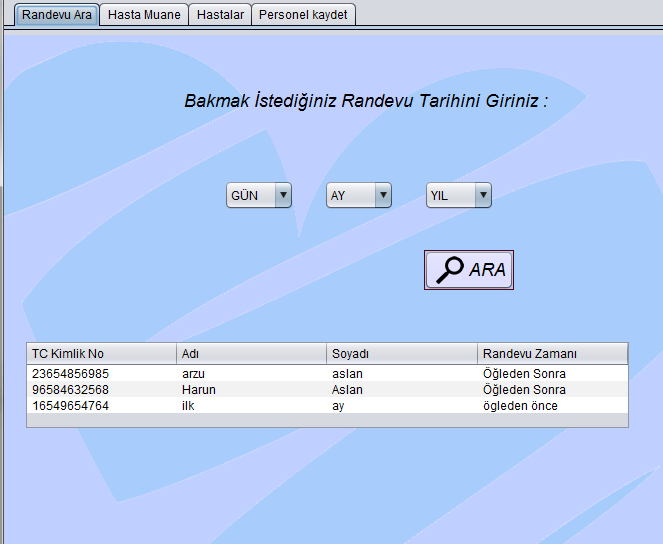Click the name cell 'ilk'

tap(187, 406)
